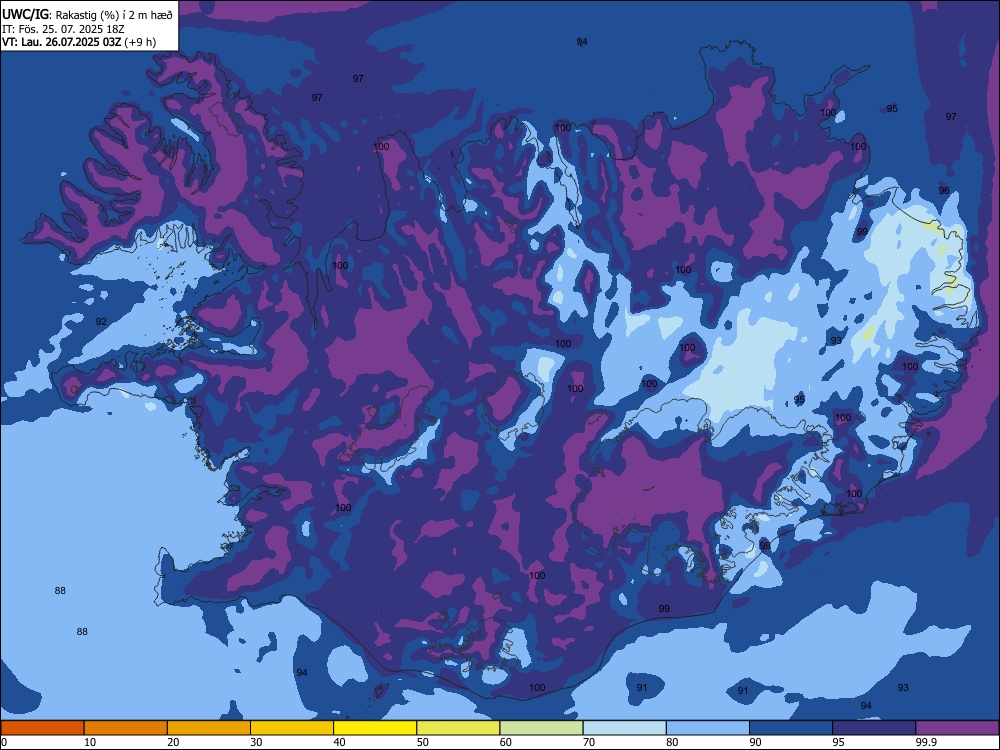Viewport: 1000px width, 750px height.
Task: Click 'Rakastig (%) í 2 m hæð' heading
Action: (114, 15)
